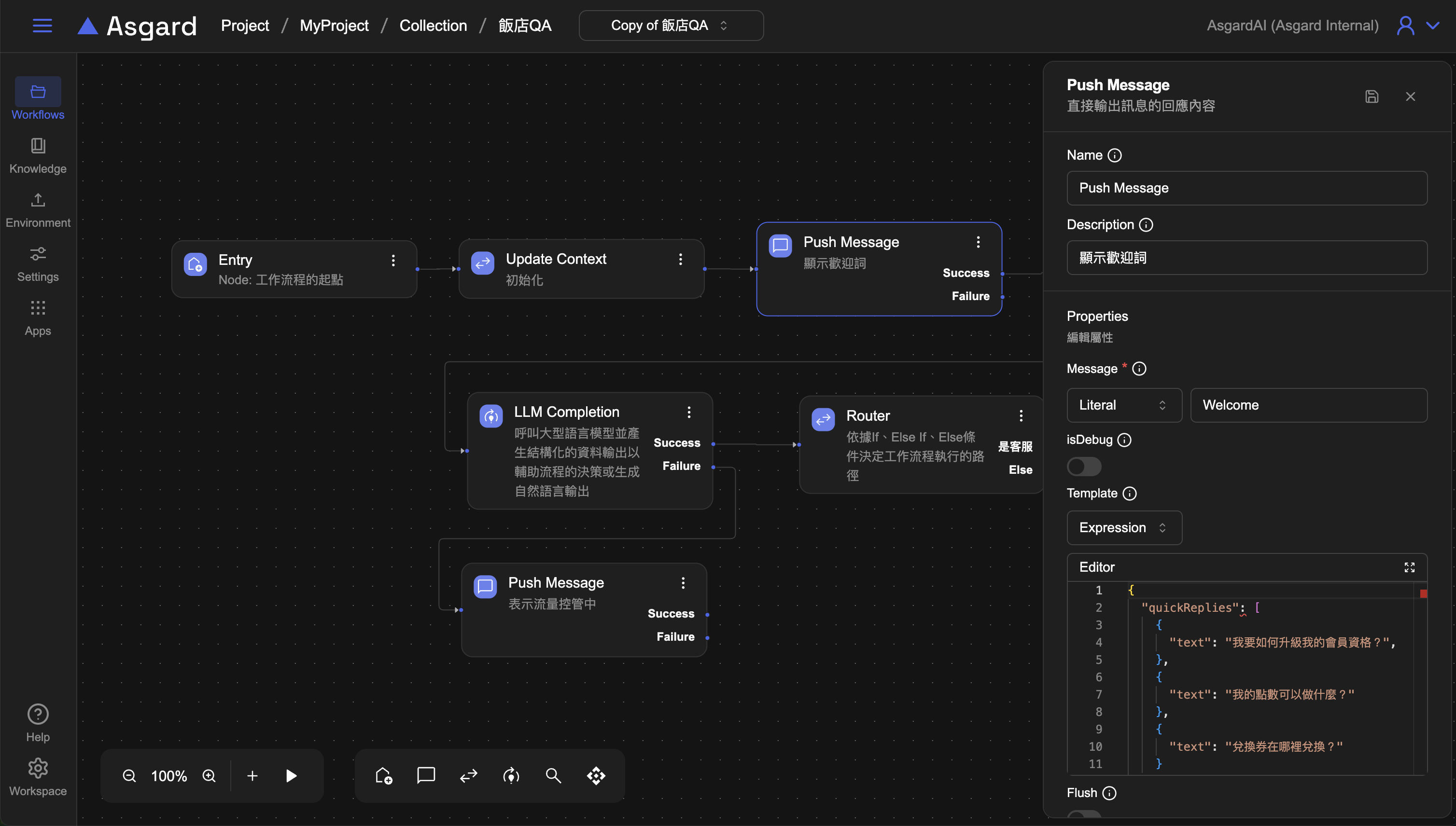Click the search icon in bottom toolbar
Viewport: 1456px width, 826px height.
click(553, 775)
